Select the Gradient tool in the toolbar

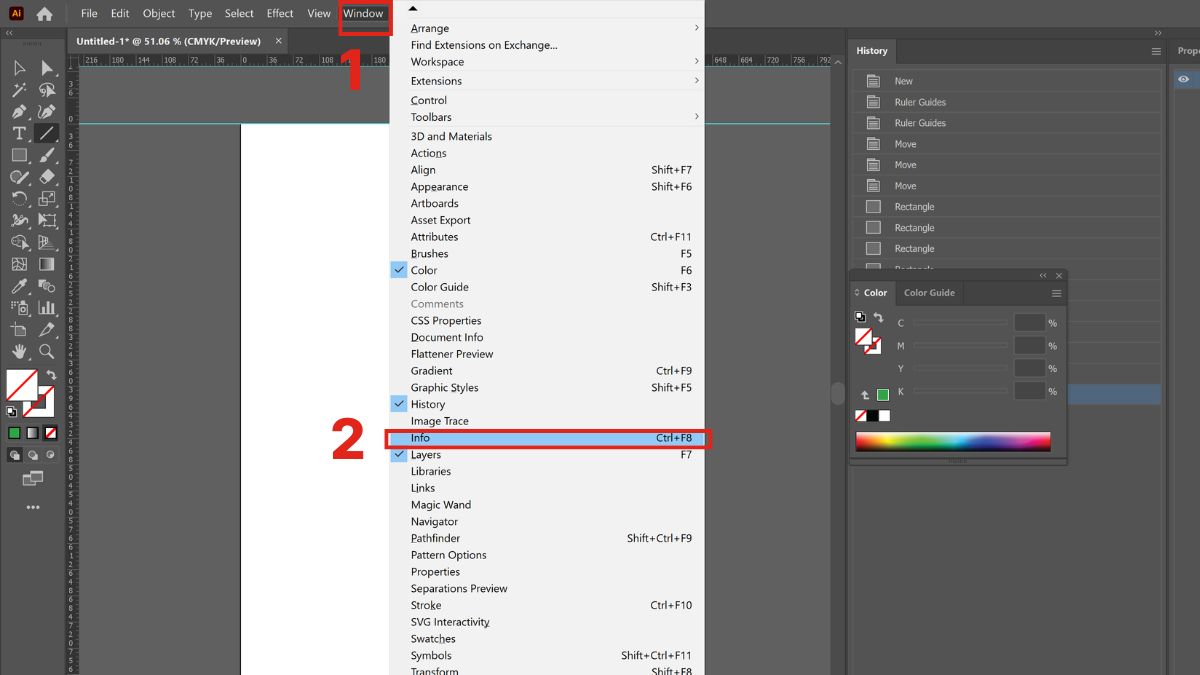pos(47,265)
